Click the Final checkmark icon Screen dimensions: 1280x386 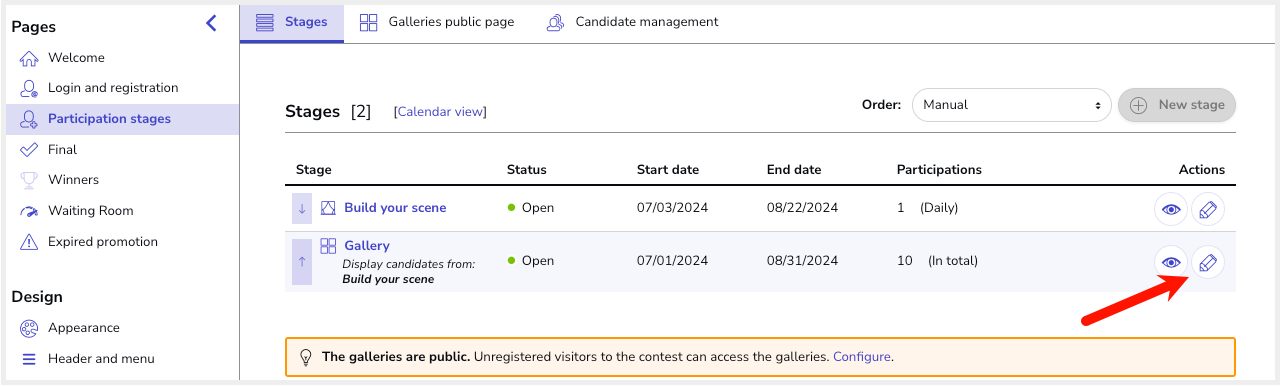click(x=29, y=150)
